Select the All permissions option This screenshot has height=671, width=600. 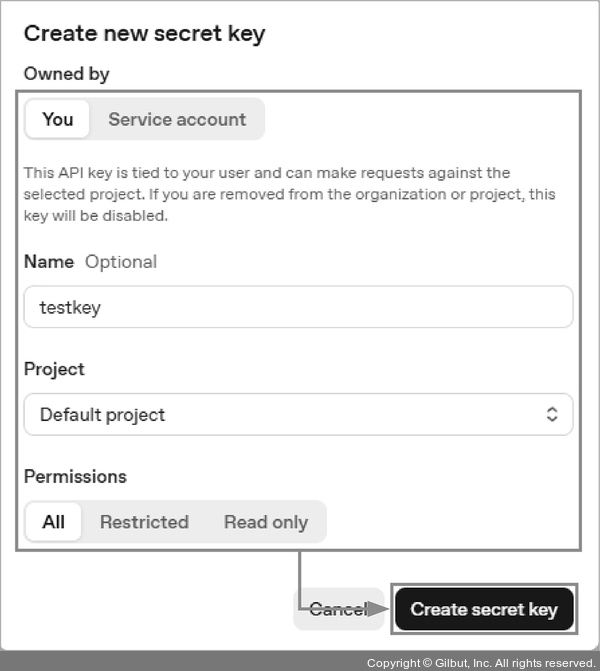tap(53, 522)
